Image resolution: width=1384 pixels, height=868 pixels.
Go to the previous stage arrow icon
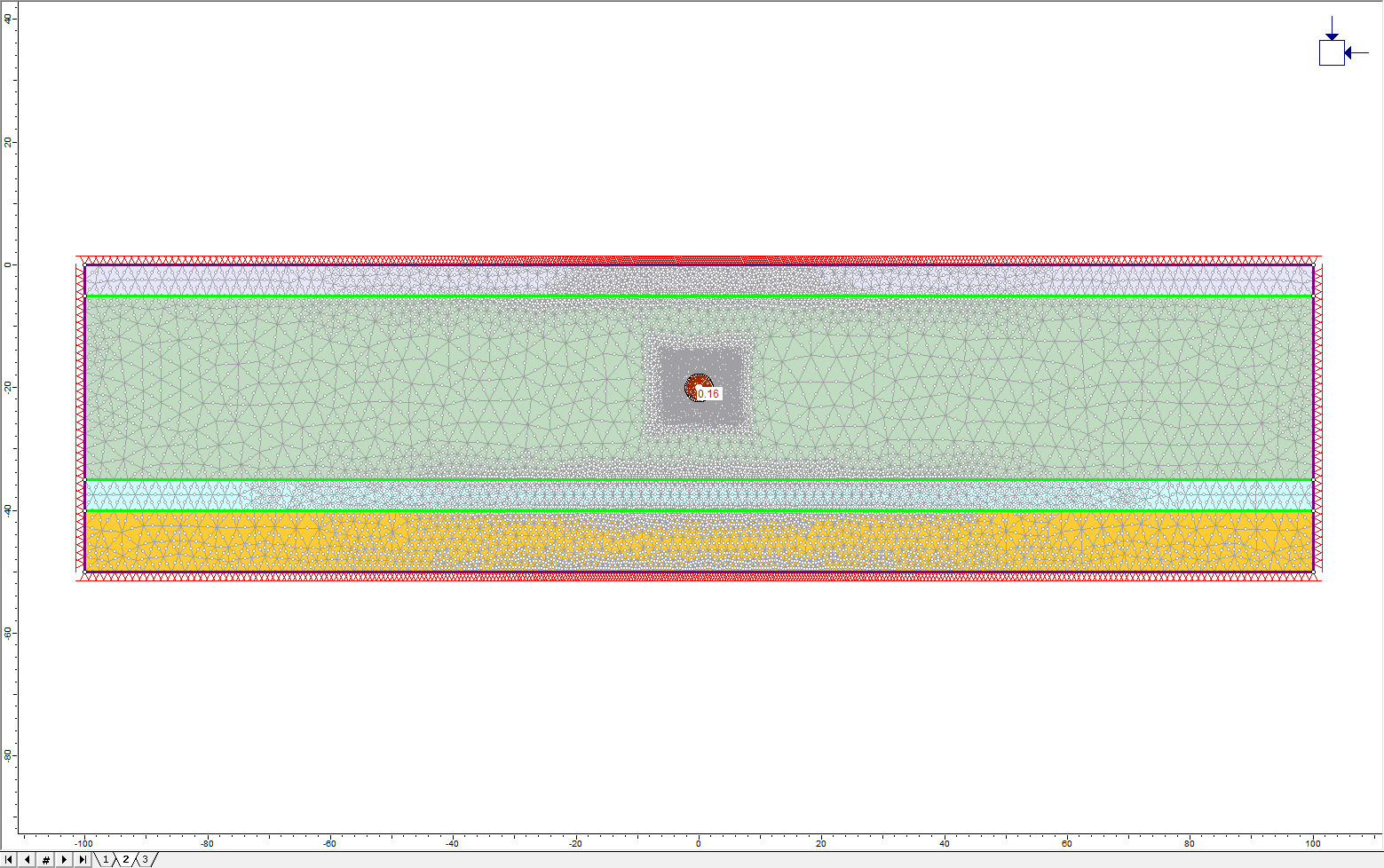coord(27,859)
